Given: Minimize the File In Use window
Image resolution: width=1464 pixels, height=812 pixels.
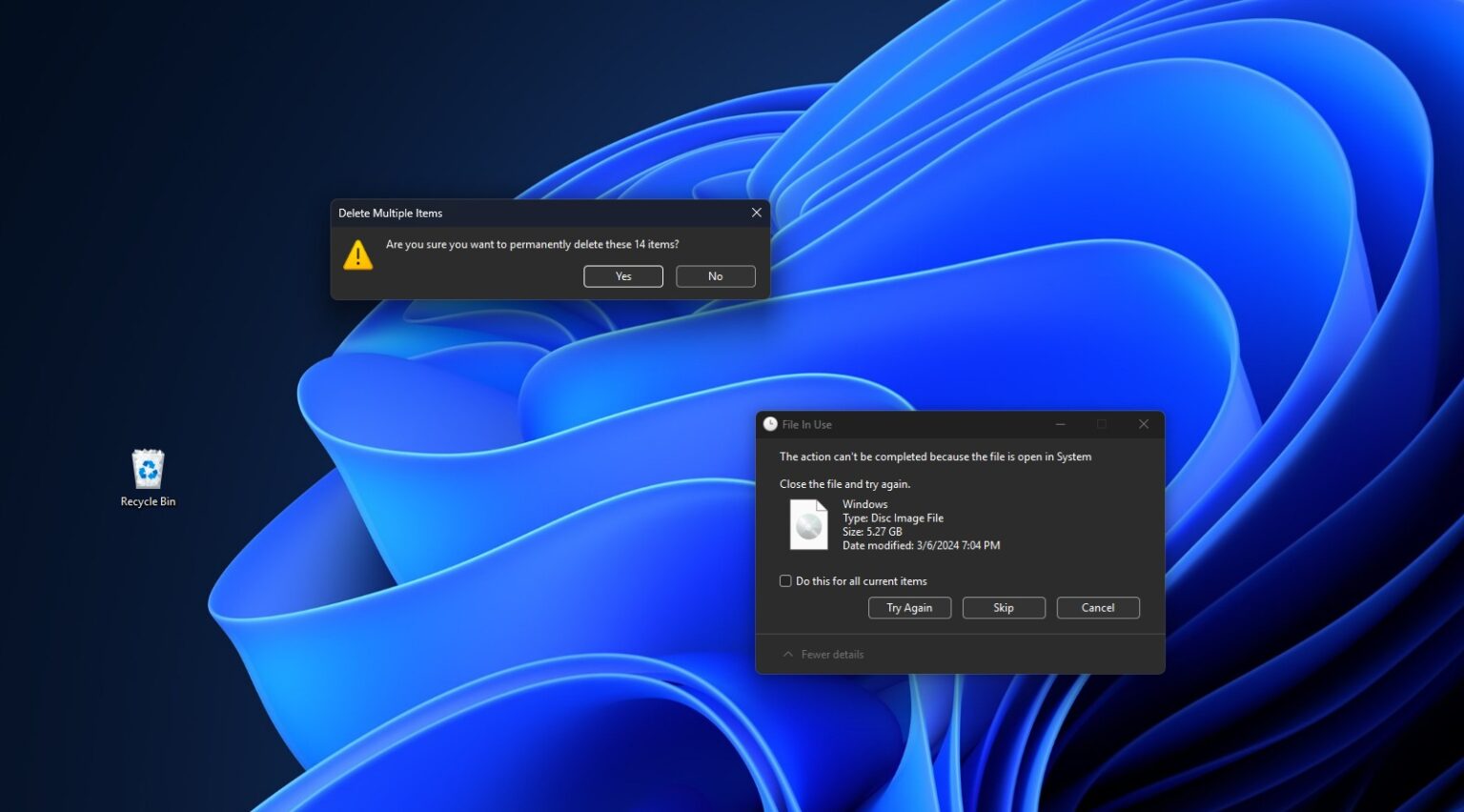Looking at the screenshot, I should 1060,423.
